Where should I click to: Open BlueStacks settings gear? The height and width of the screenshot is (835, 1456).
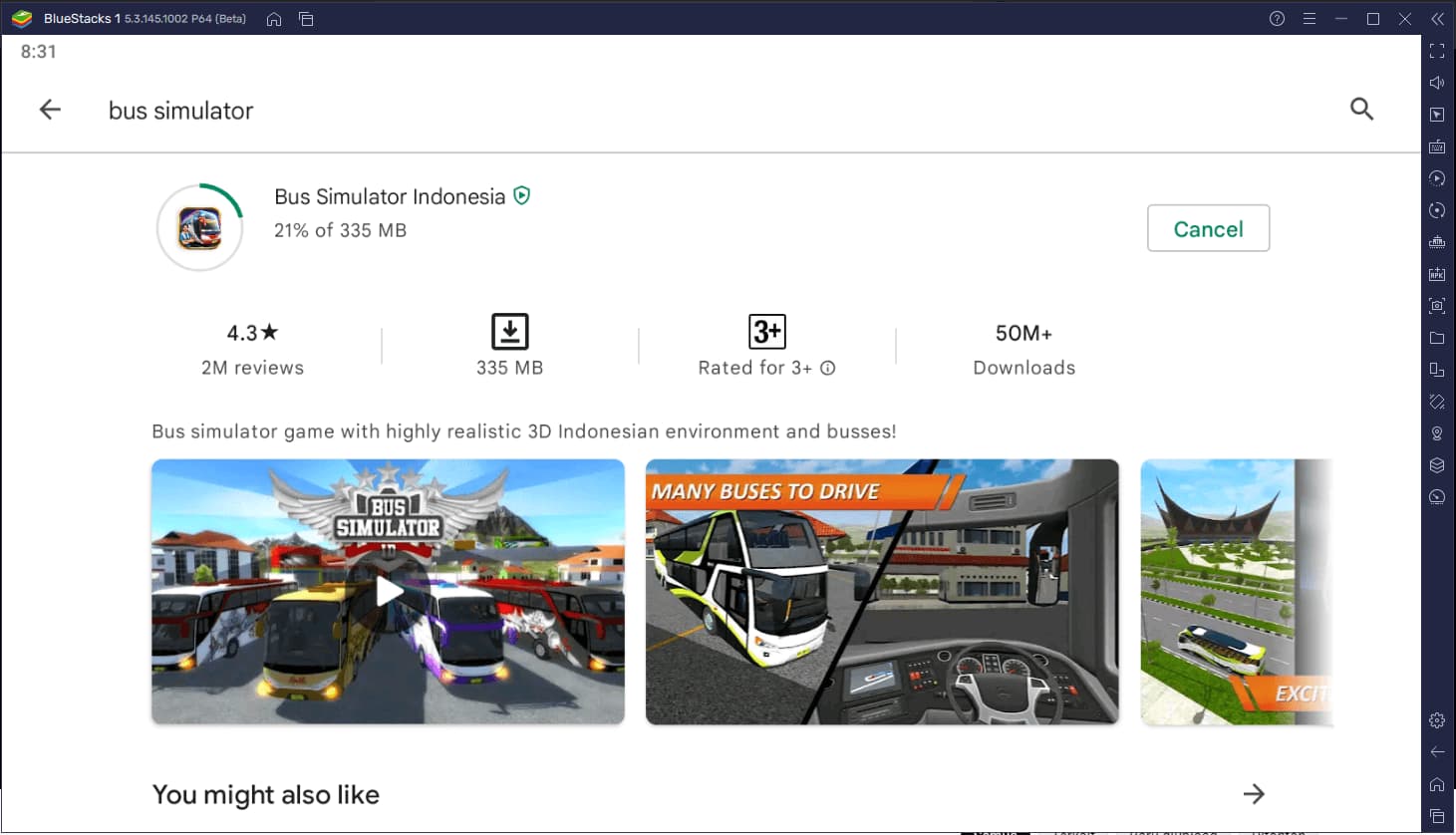click(1437, 720)
